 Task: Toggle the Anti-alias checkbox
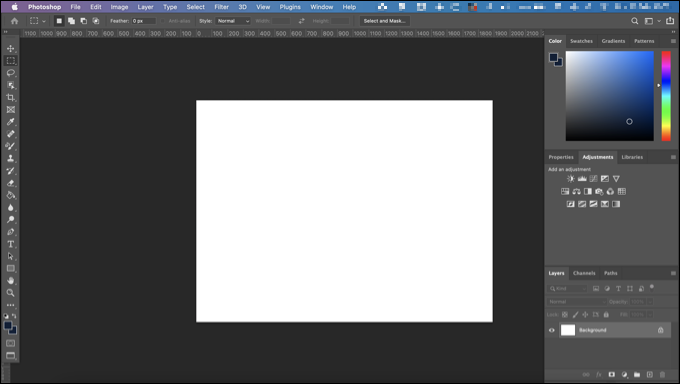click(163, 21)
